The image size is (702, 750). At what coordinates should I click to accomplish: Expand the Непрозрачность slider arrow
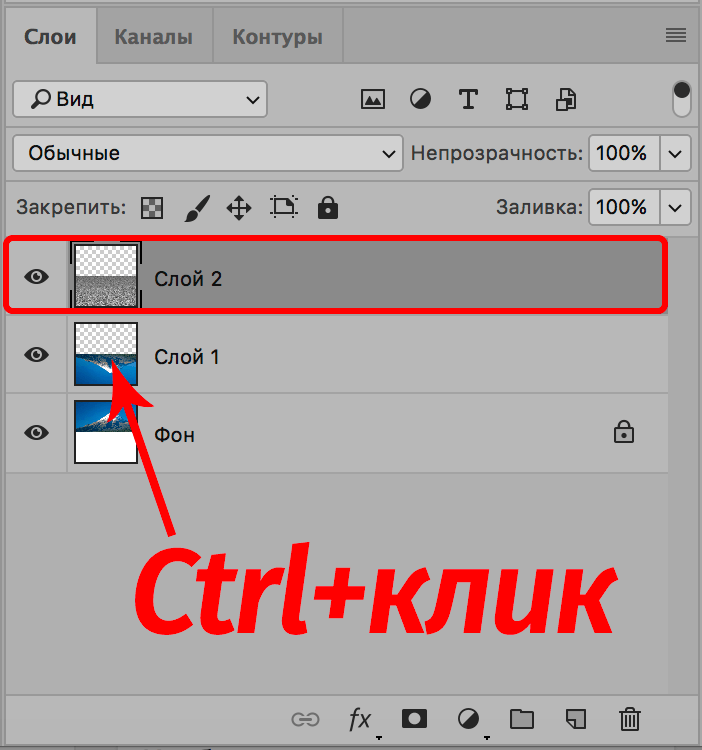675,154
